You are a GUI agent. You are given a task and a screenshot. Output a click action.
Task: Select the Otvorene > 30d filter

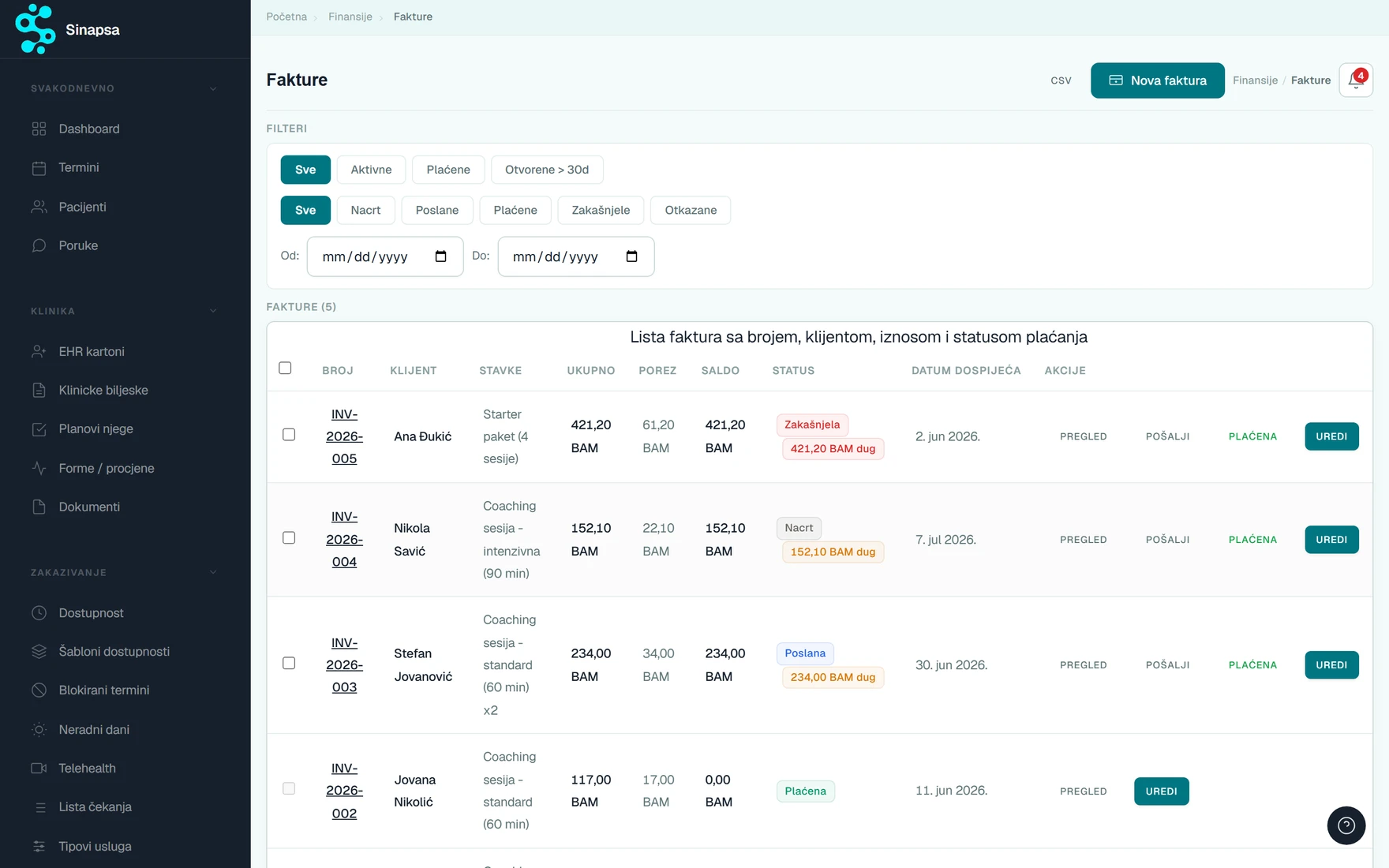[547, 170]
